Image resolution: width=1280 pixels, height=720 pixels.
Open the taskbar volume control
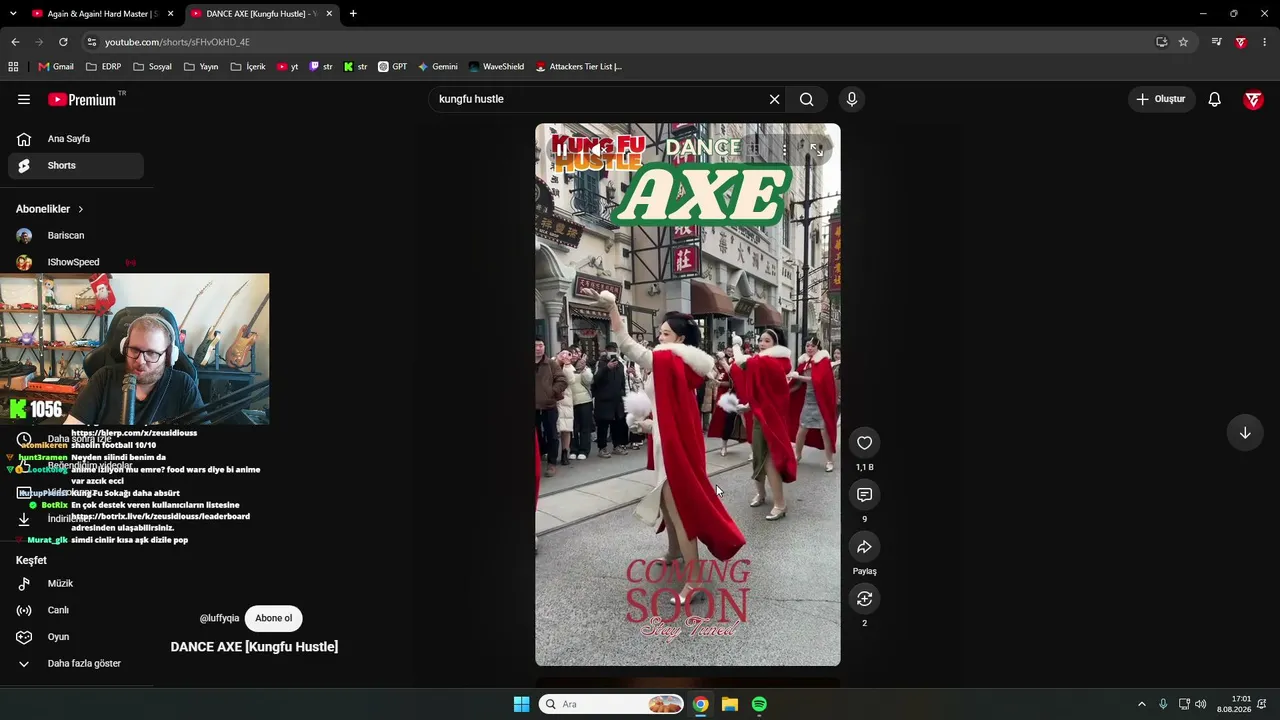1200,704
